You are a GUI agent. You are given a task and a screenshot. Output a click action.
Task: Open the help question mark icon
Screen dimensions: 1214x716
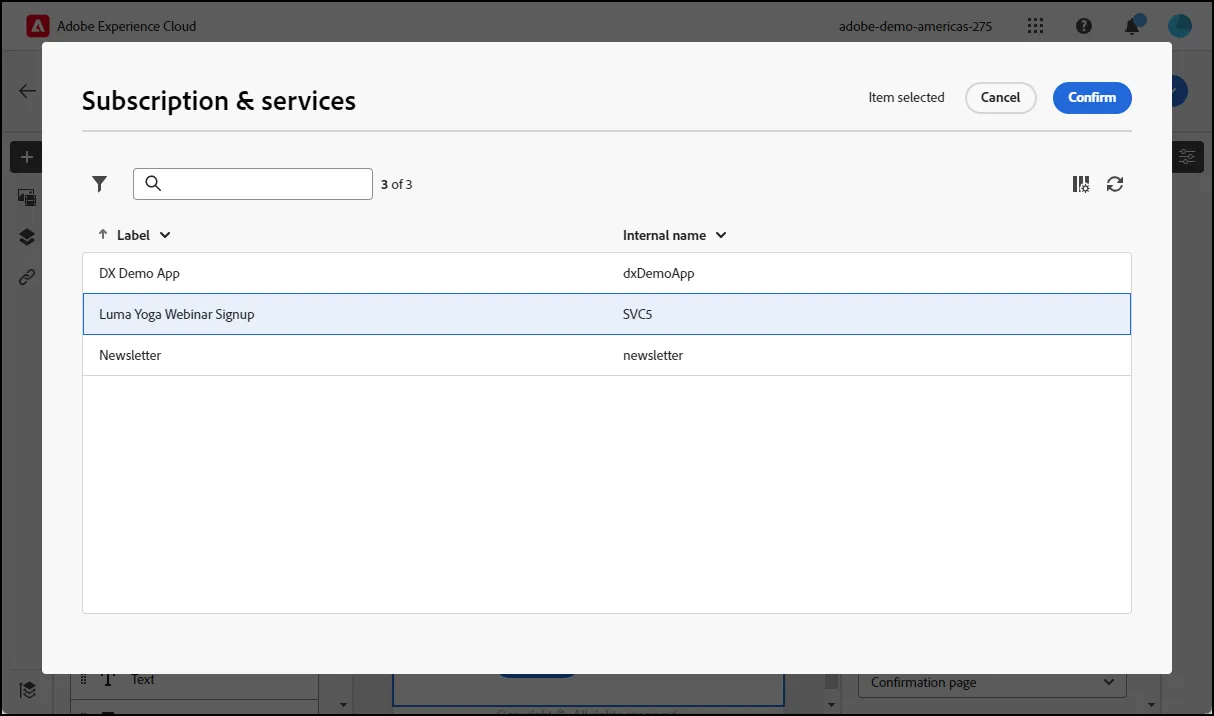[x=1084, y=26]
